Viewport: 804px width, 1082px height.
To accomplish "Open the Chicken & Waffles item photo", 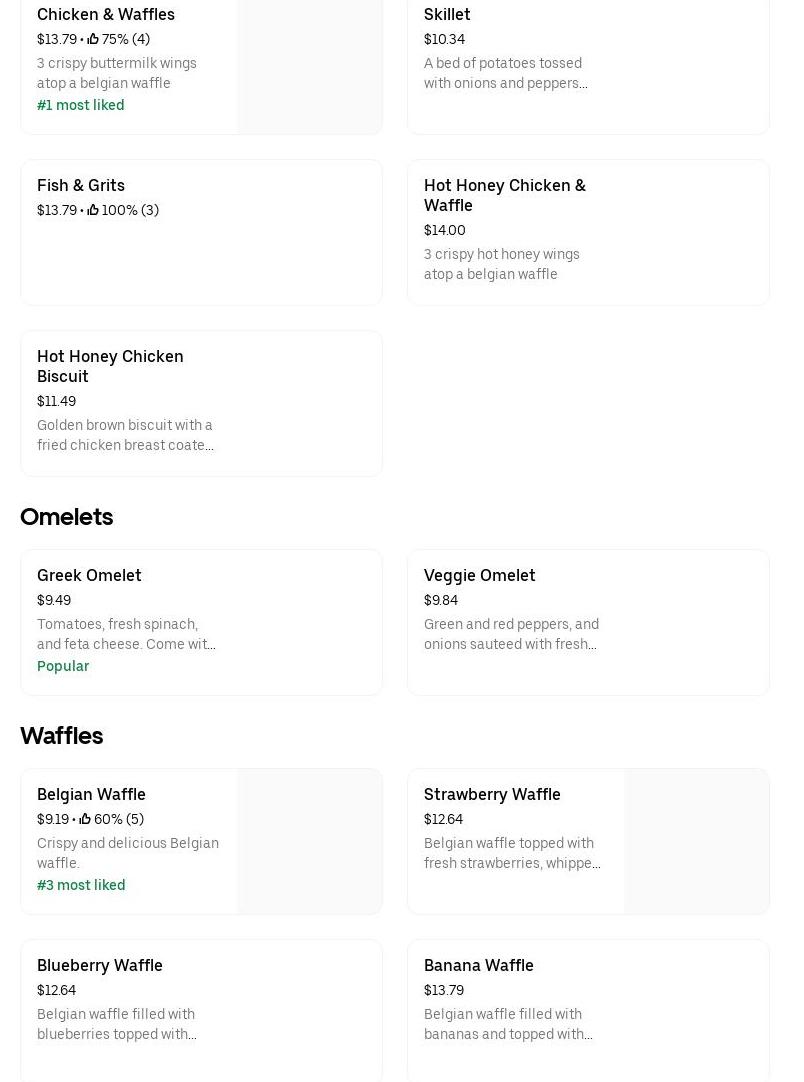I will pos(309,67).
